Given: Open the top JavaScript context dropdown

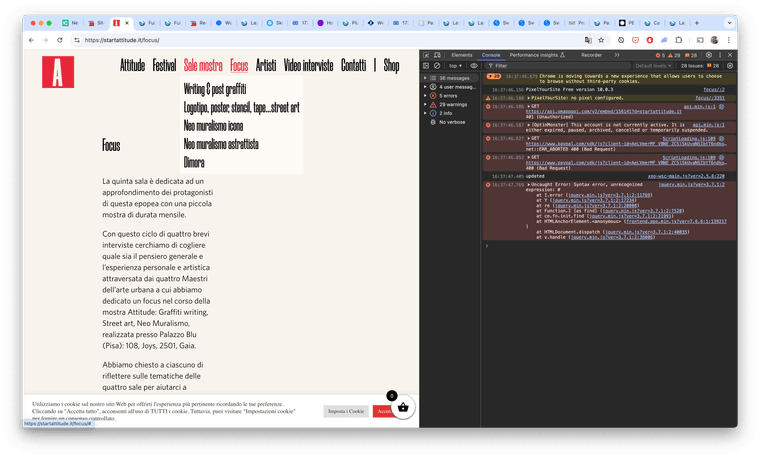Looking at the screenshot, I should 455,66.
